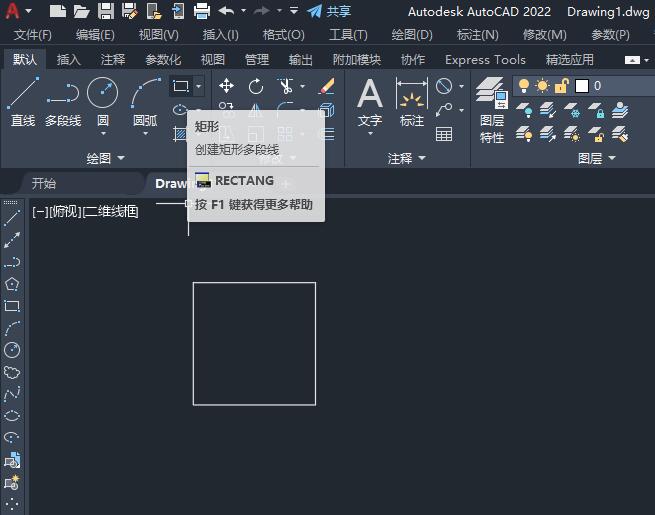Image resolution: width=655 pixels, height=515 pixels.
Task: Activate the Move tool
Action: coord(226,86)
